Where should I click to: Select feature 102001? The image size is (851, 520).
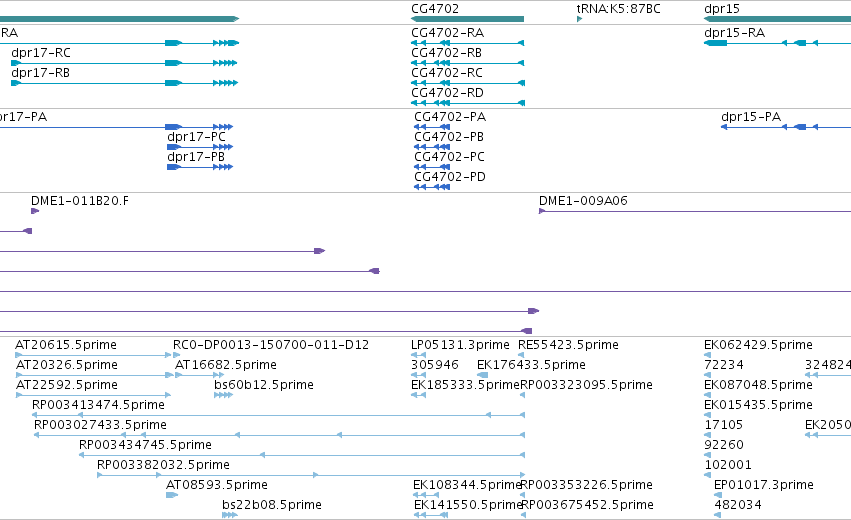tap(728, 465)
